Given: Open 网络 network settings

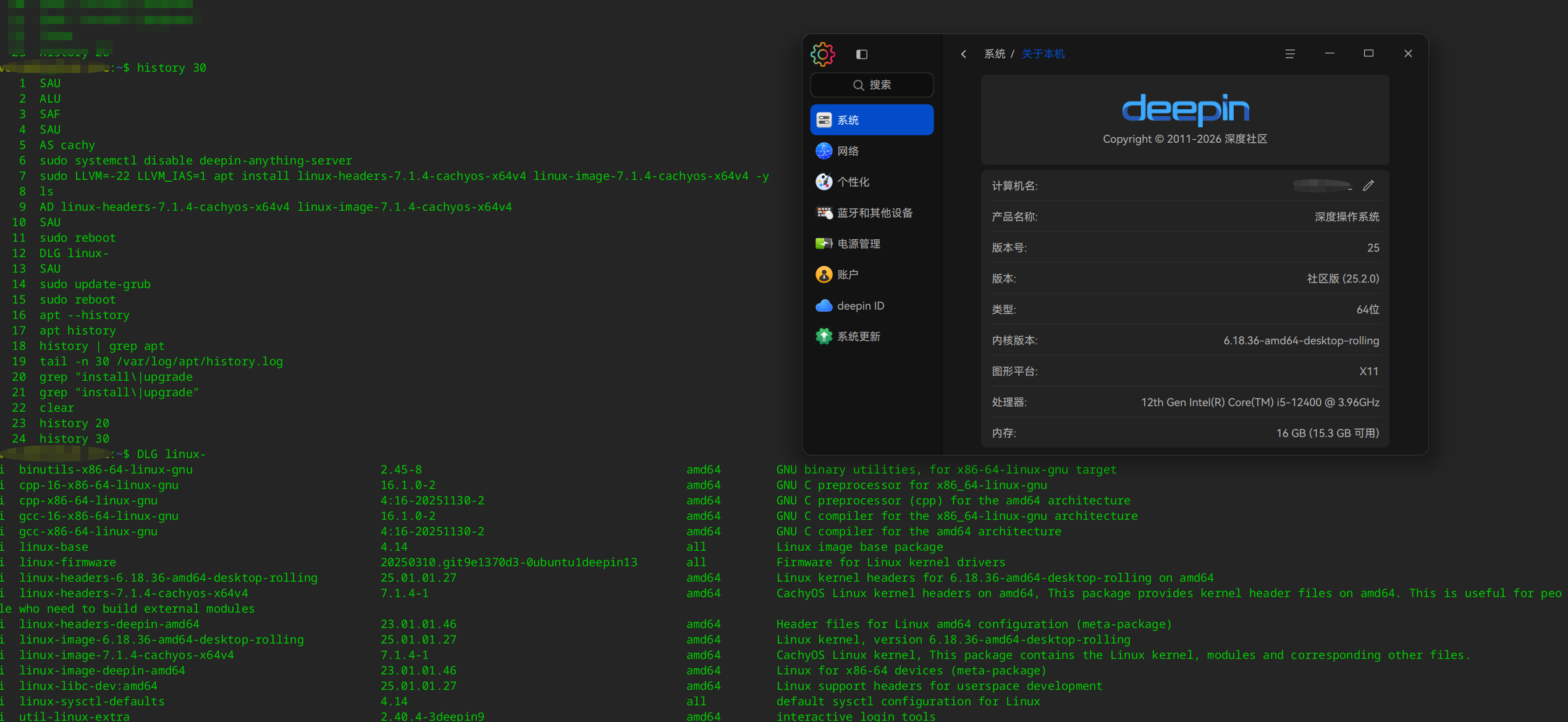Looking at the screenshot, I should 872,151.
